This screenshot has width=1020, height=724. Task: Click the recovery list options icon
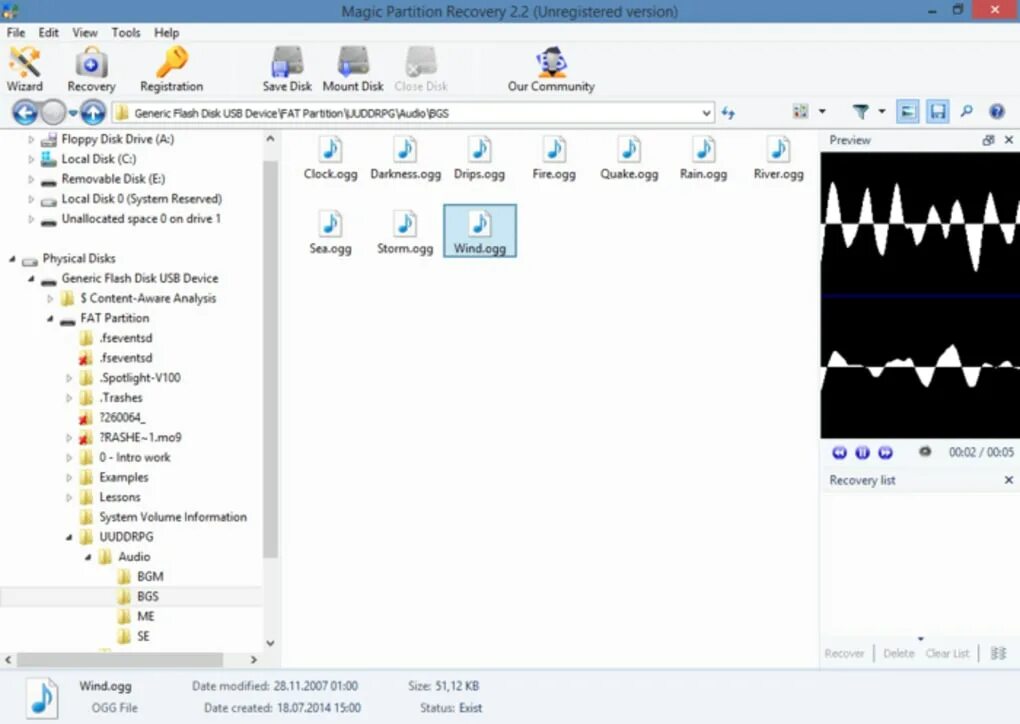pyautogui.click(x=999, y=653)
